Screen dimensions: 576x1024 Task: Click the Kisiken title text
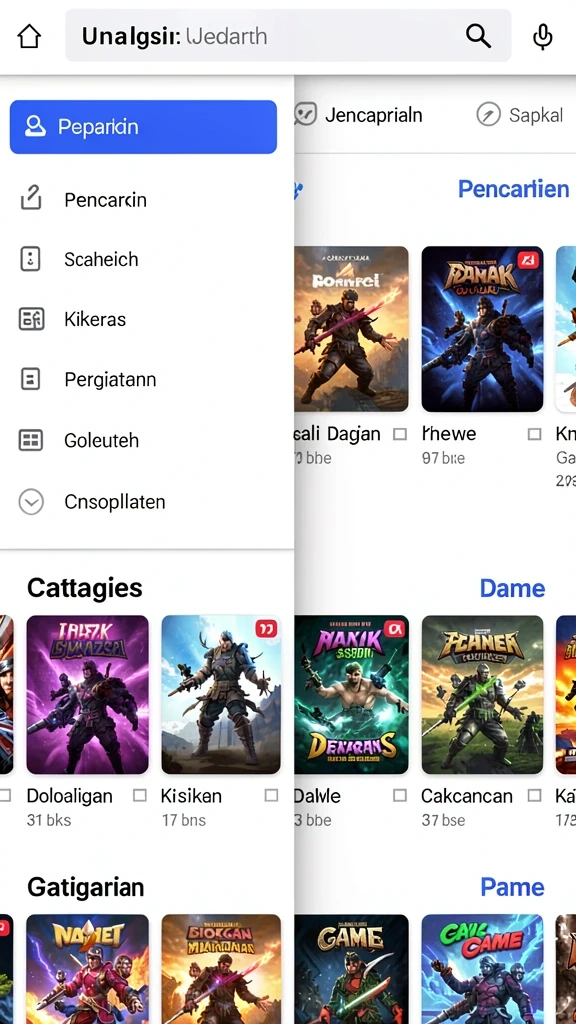pyautogui.click(x=191, y=796)
